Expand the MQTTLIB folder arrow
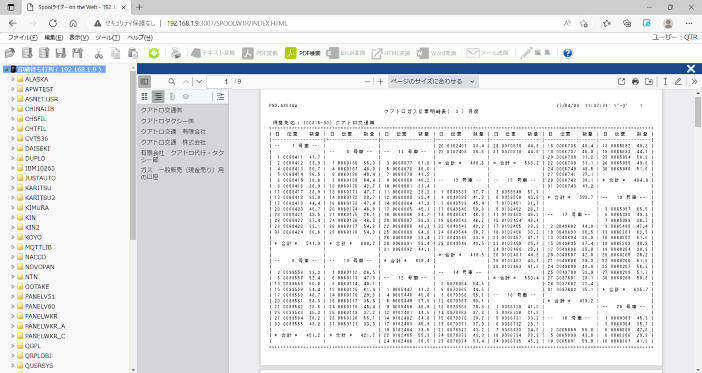The width and height of the screenshot is (702, 373). [x=13, y=247]
